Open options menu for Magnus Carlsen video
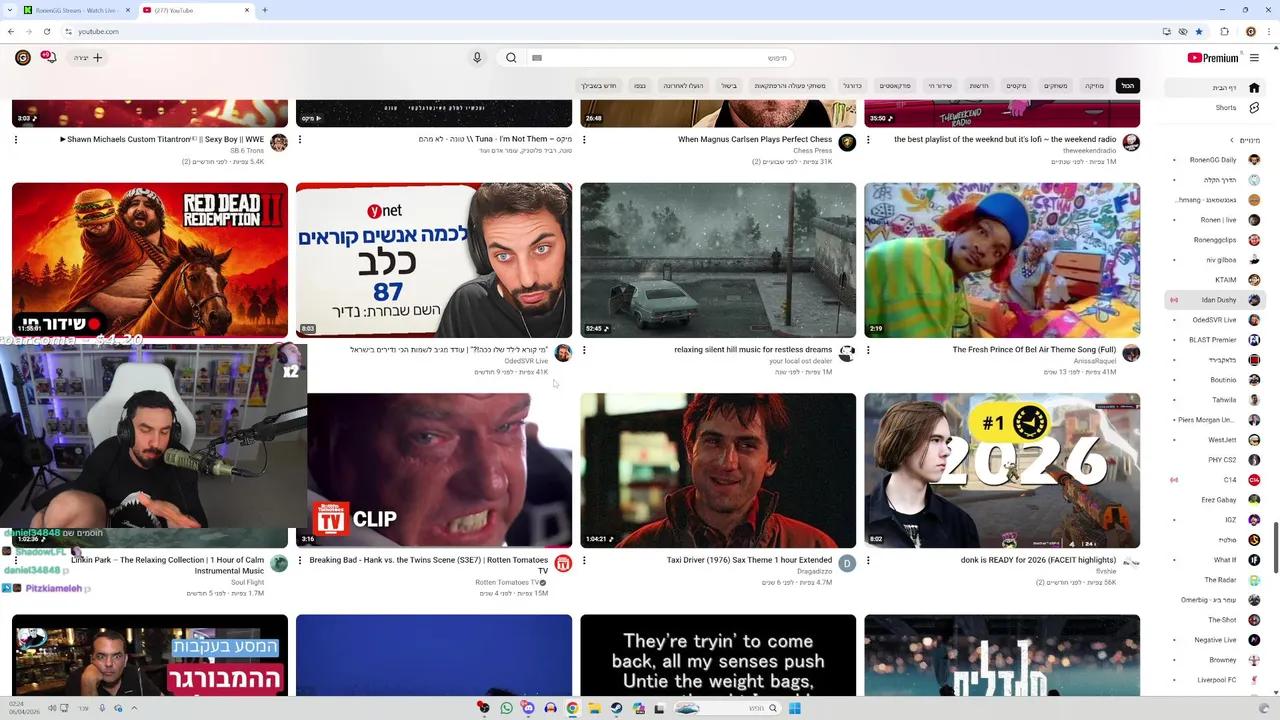1280x720 pixels. pos(584,140)
